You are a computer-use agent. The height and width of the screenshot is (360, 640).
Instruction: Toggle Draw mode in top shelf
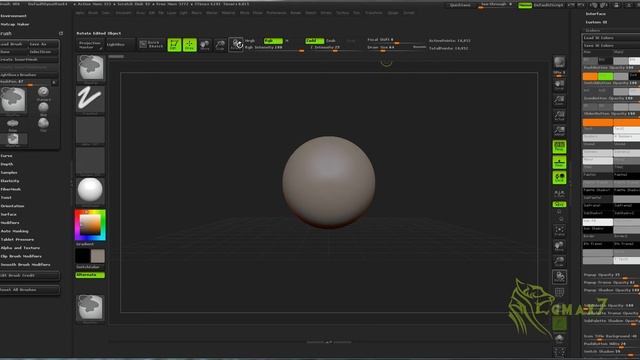point(190,44)
